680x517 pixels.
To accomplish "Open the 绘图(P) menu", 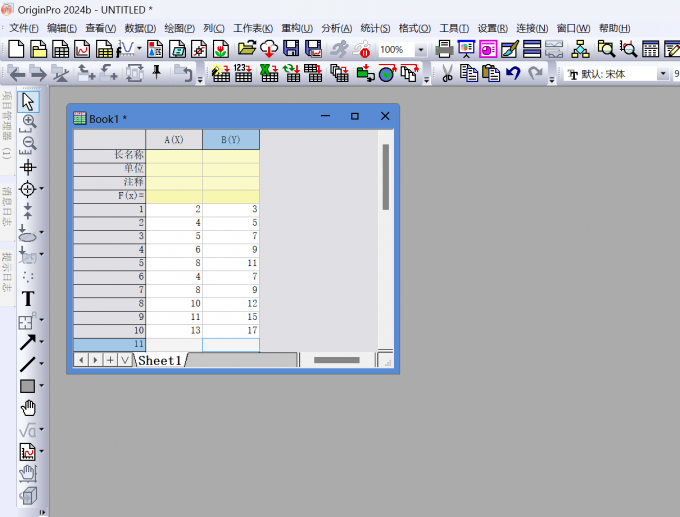I will pos(179,28).
